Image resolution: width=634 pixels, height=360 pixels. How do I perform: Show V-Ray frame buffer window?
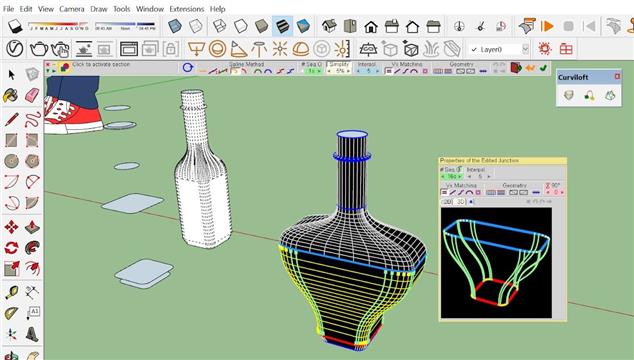point(129,49)
